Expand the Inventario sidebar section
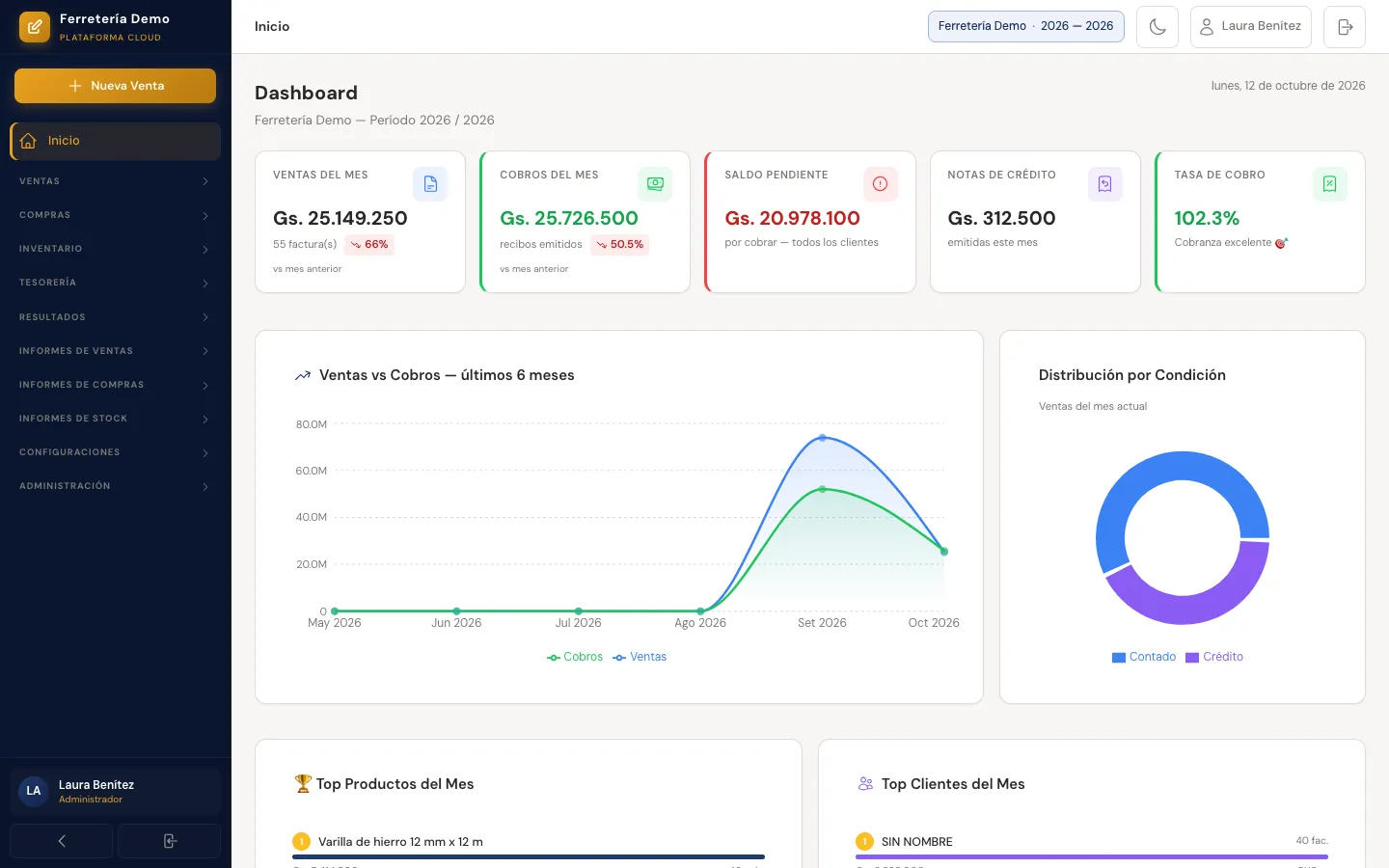 coord(115,249)
